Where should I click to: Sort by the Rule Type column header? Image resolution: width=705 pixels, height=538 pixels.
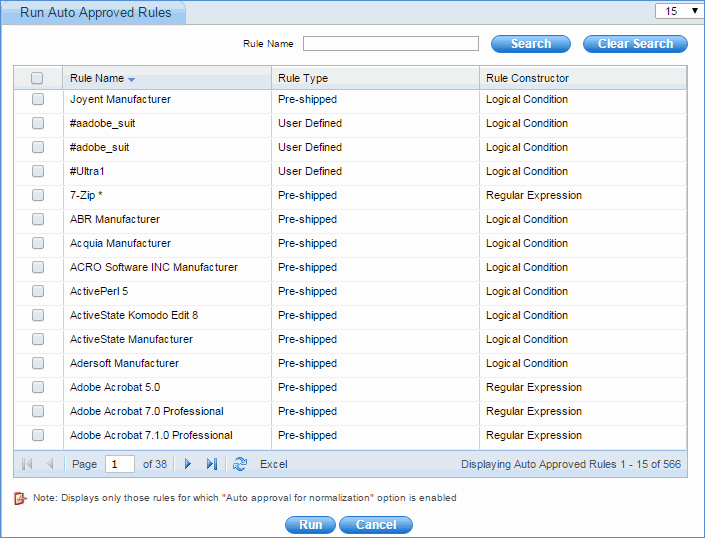(x=303, y=78)
